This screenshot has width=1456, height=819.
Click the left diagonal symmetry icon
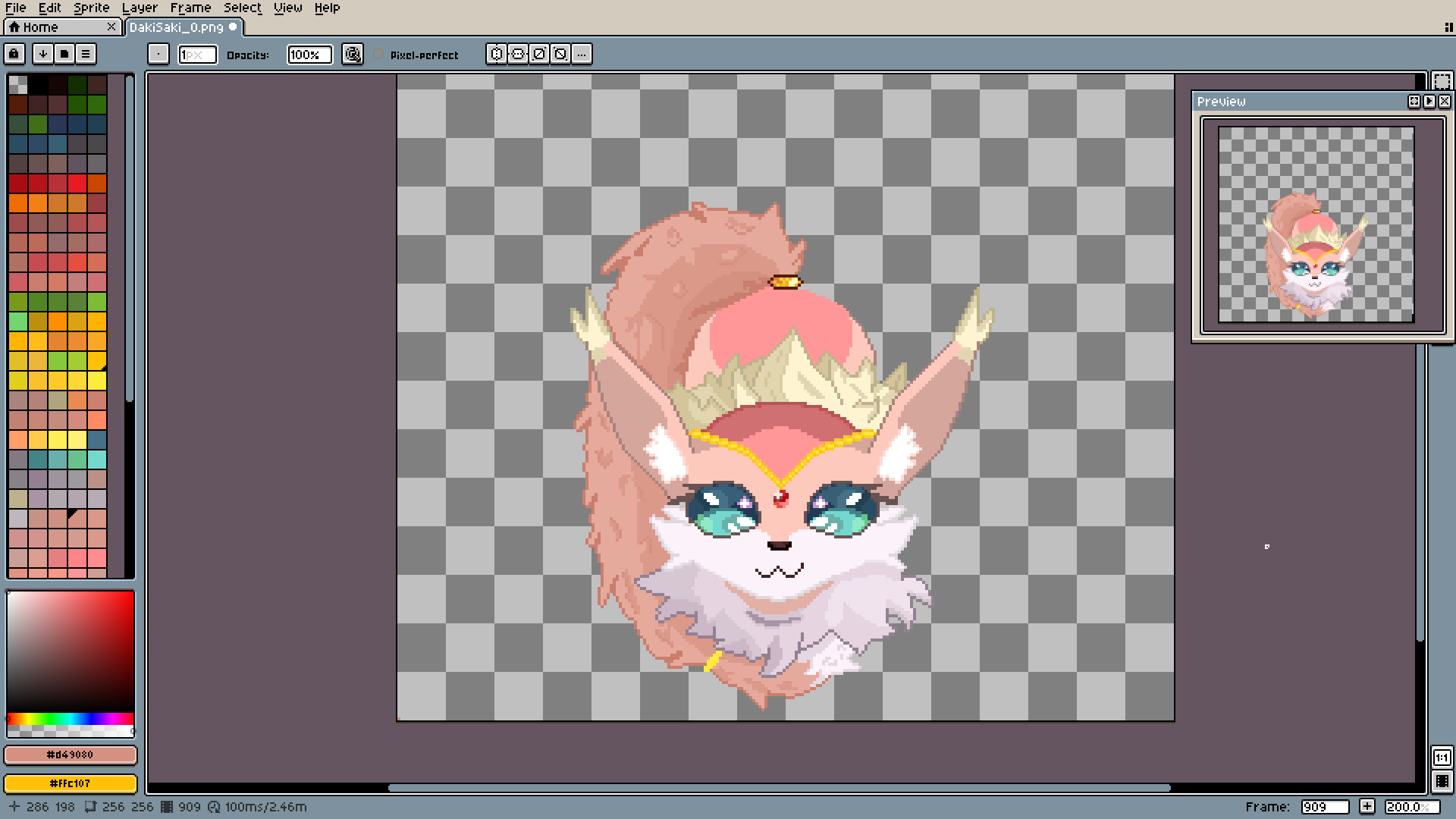(560, 54)
